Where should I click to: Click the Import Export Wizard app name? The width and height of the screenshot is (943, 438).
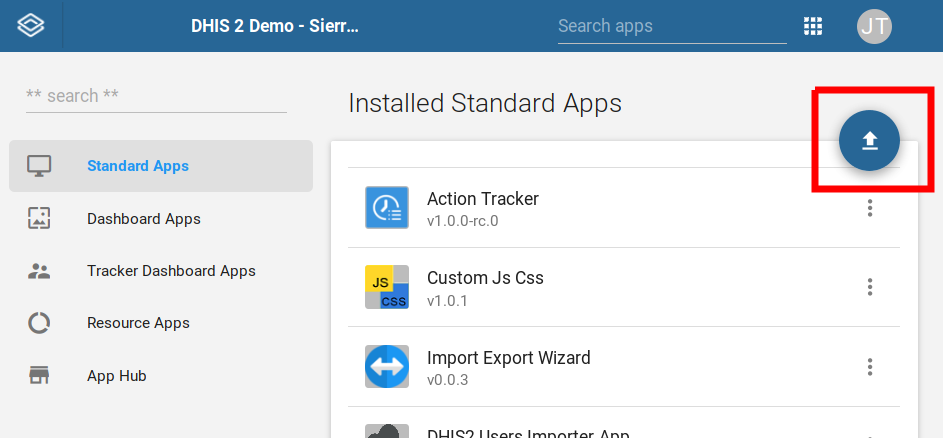pyautogui.click(x=509, y=358)
